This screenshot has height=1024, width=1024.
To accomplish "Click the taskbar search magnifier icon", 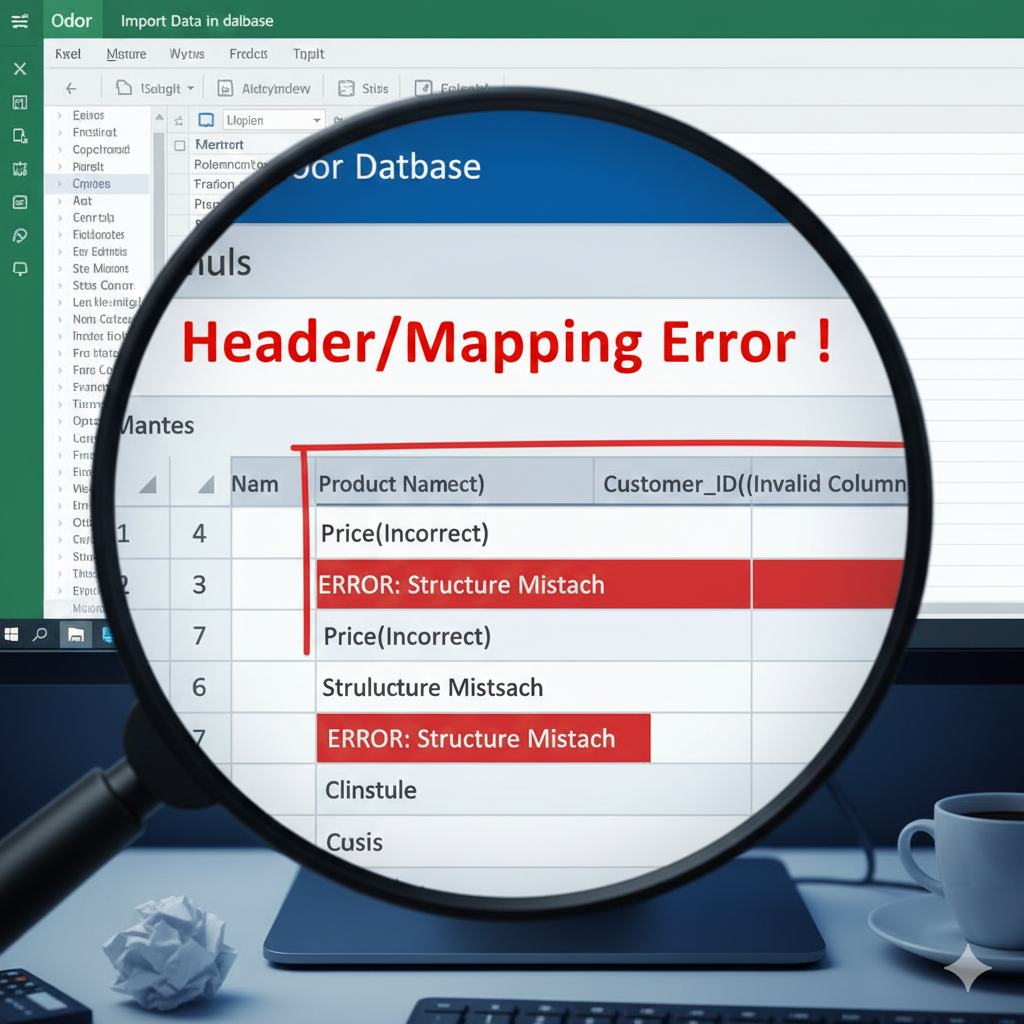I will 41,634.
